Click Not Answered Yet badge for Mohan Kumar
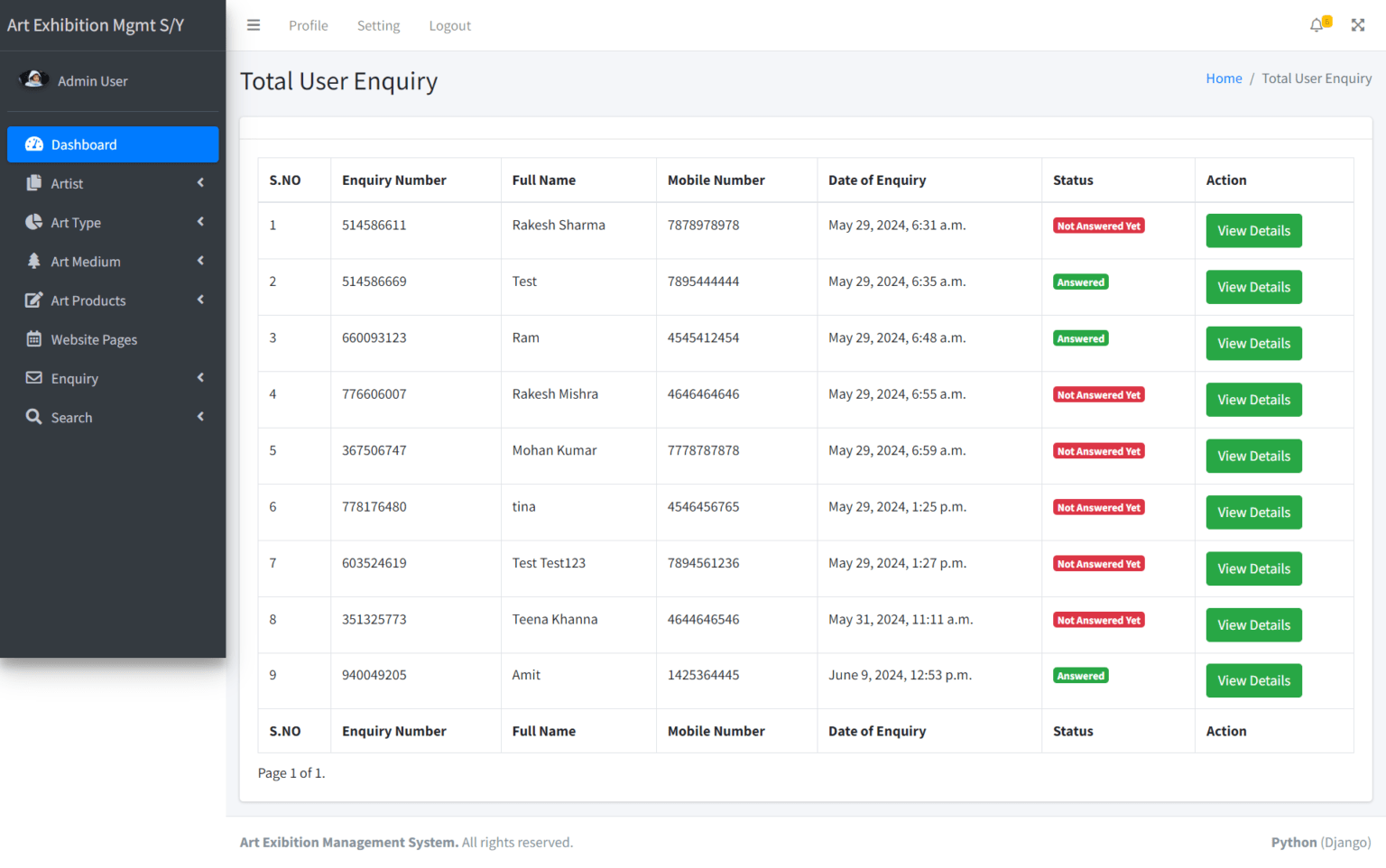Image resolution: width=1386 pixels, height=868 pixels. 1098,451
